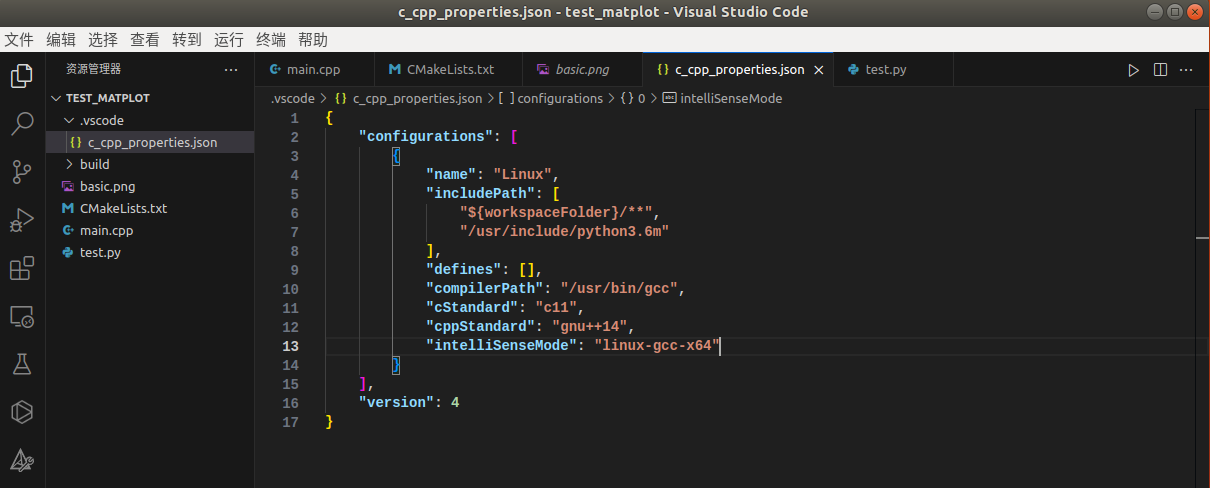Toggle split editor layout button
1210x488 pixels.
tap(1160, 70)
